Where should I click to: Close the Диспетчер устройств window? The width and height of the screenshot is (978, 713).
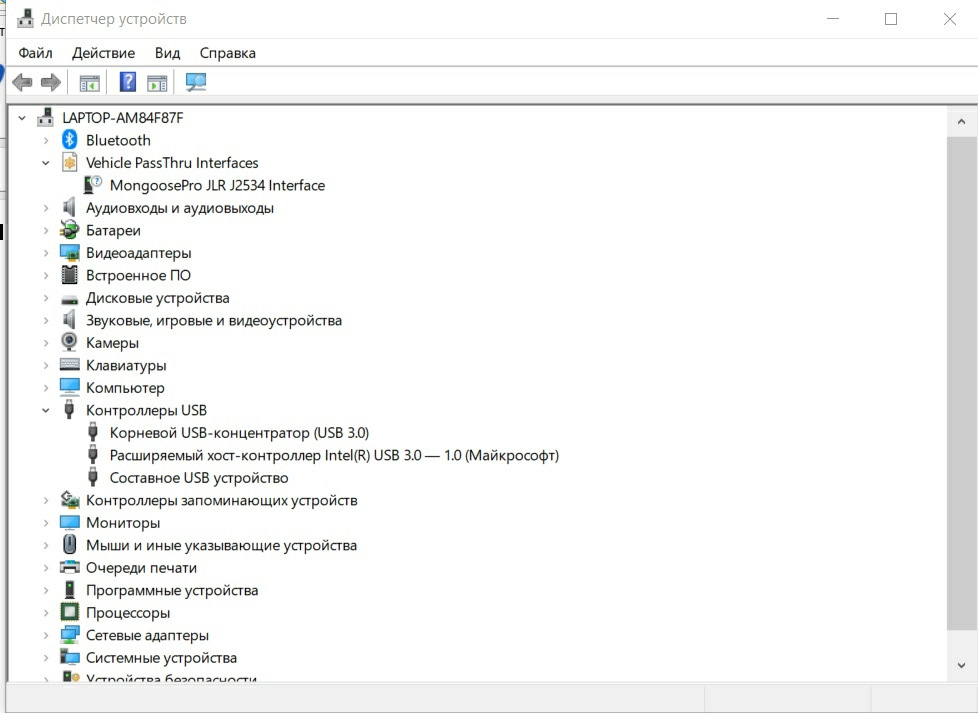(949, 19)
